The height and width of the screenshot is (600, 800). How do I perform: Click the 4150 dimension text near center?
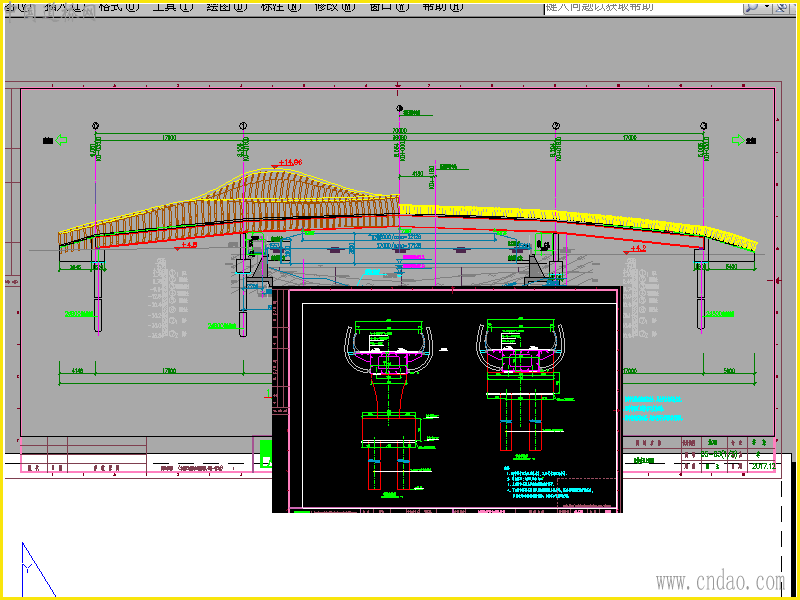point(417,173)
